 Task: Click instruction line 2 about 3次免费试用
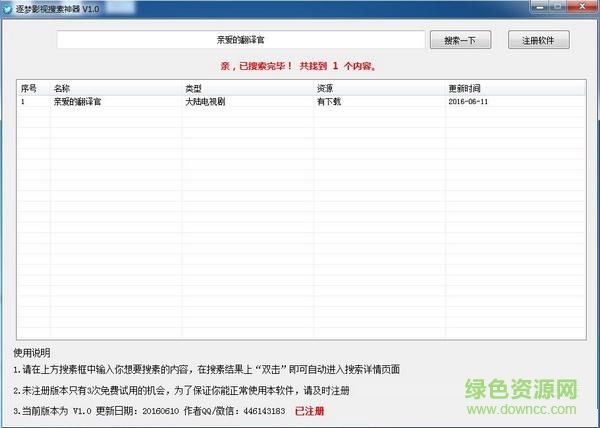(x=181, y=391)
